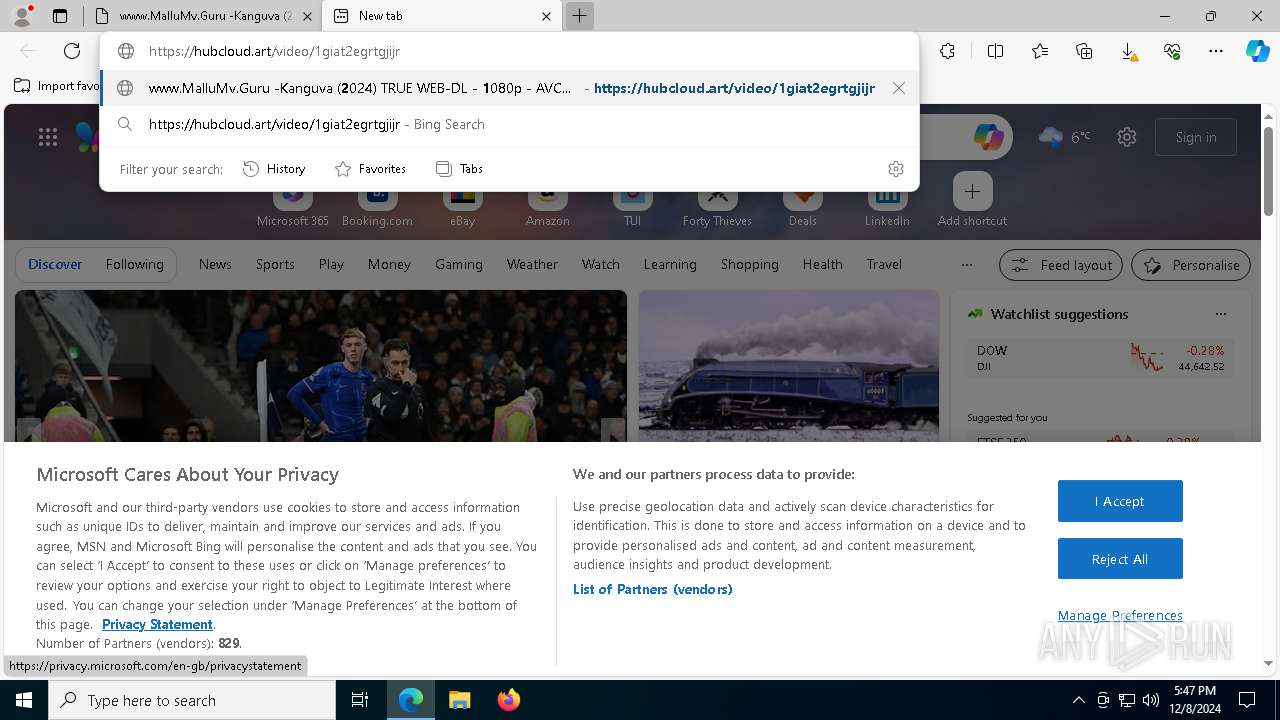Select the Bing Search suggestion
This screenshot has width=1280, height=720.
(x=509, y=124)
